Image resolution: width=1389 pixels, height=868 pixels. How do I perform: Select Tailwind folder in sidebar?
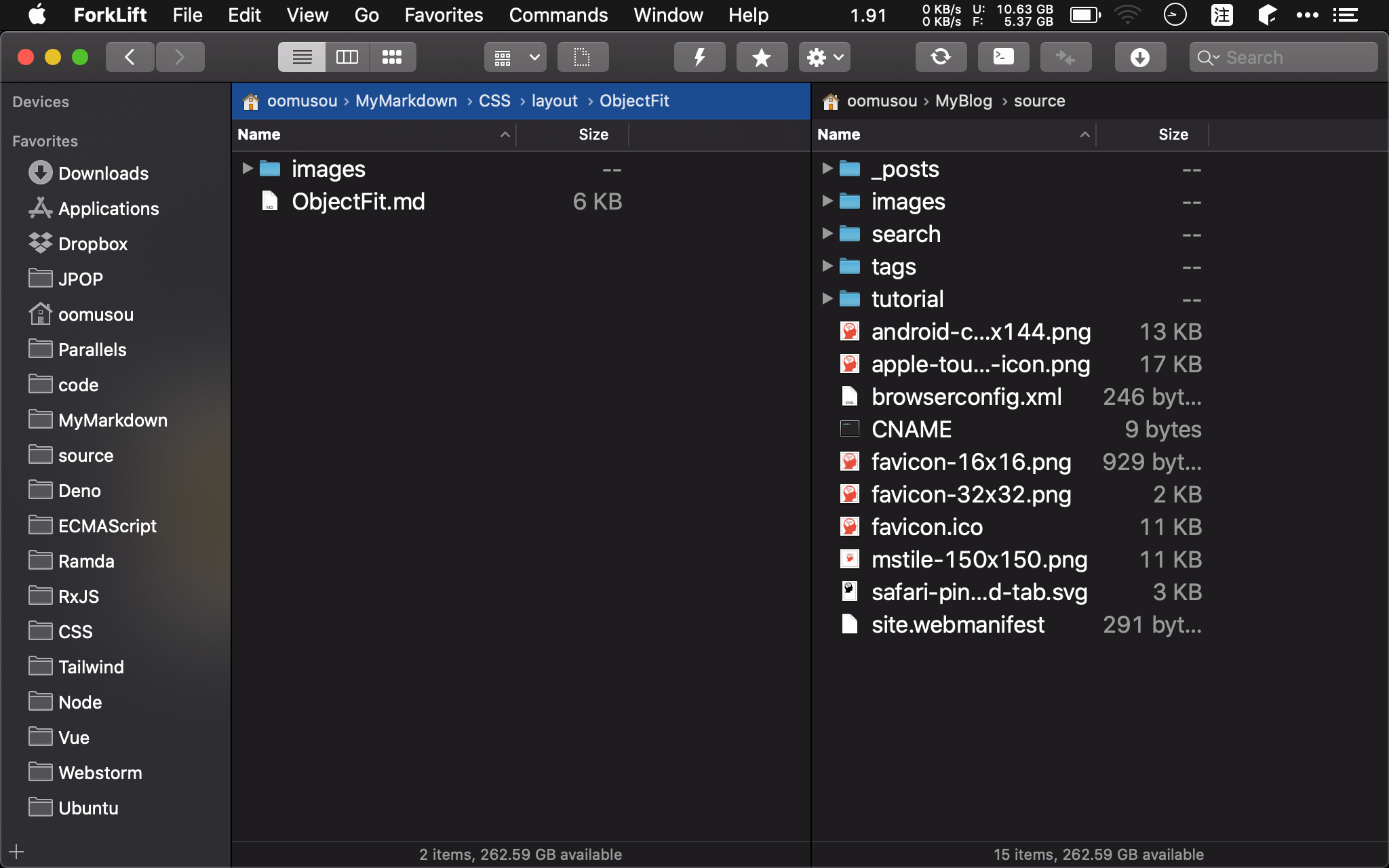[76, 667]
